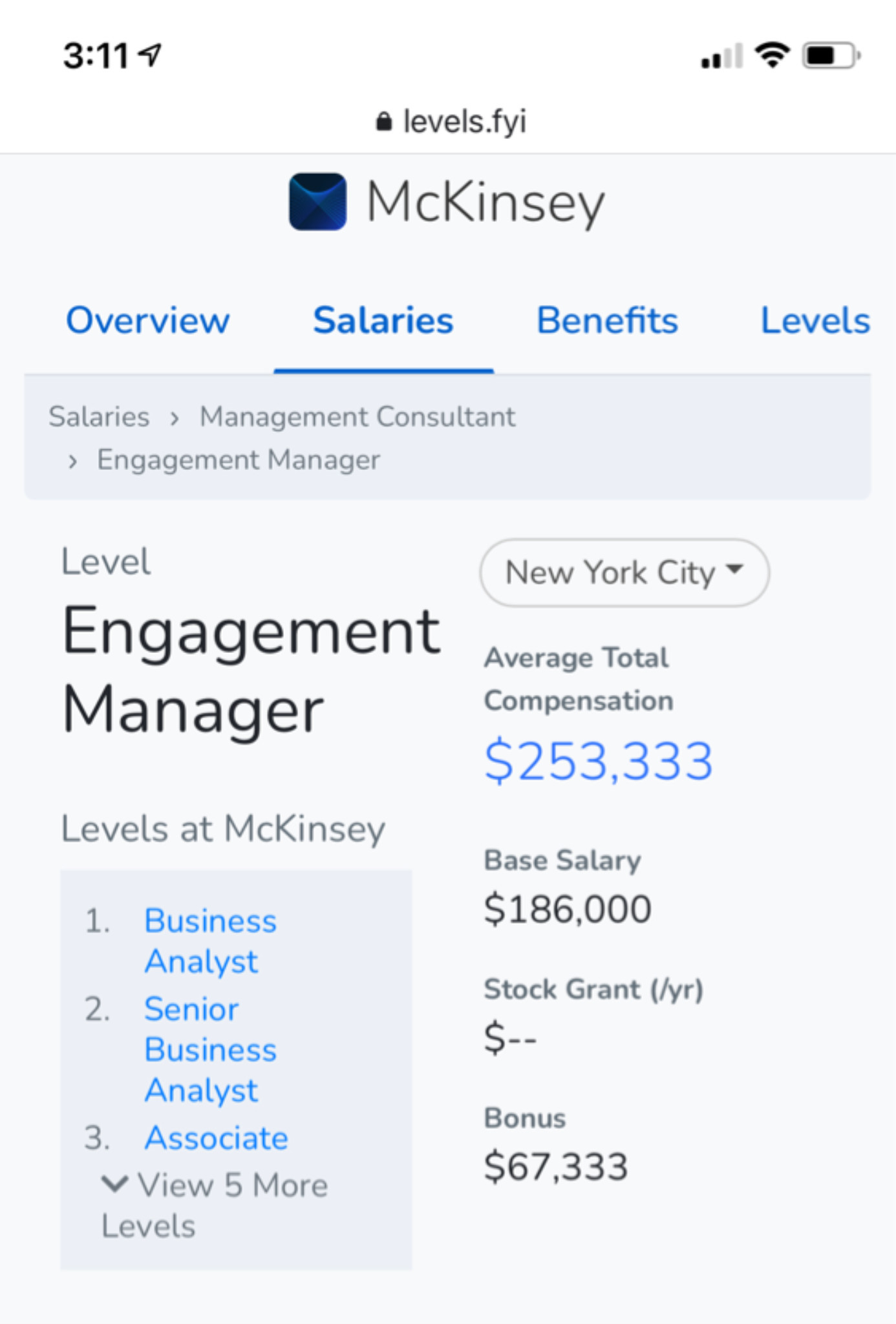
Task: Select the Salaries tab
Action: (x=383, y=321)
